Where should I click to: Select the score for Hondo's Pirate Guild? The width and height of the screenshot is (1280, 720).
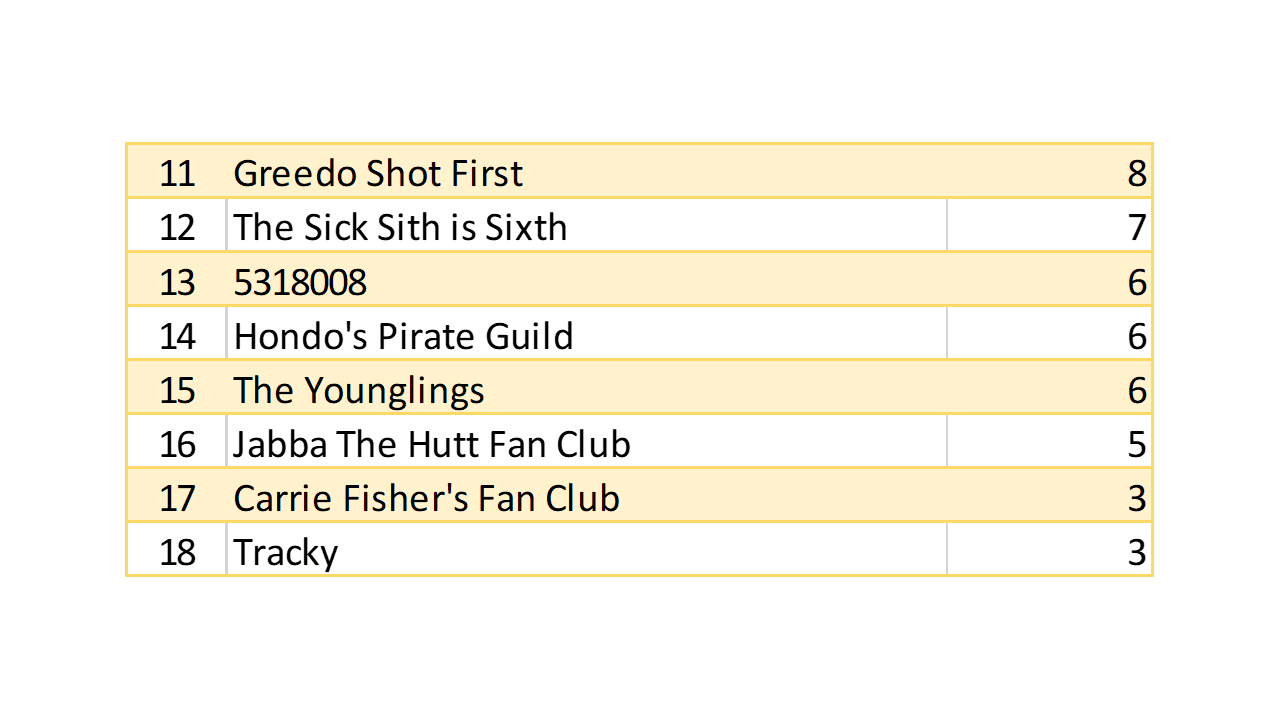1136,335
